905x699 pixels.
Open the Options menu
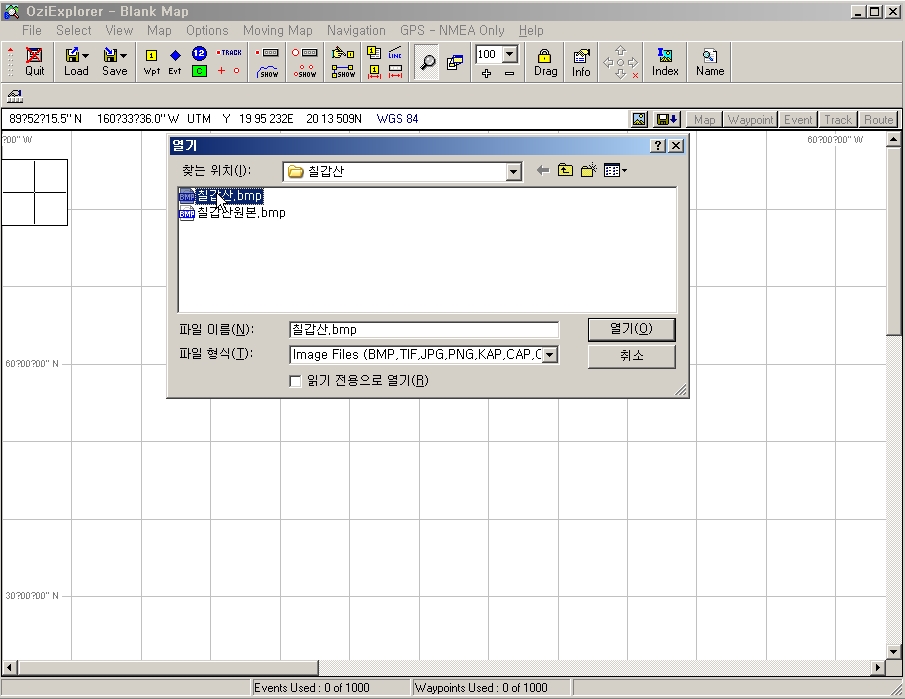point(207,31)
